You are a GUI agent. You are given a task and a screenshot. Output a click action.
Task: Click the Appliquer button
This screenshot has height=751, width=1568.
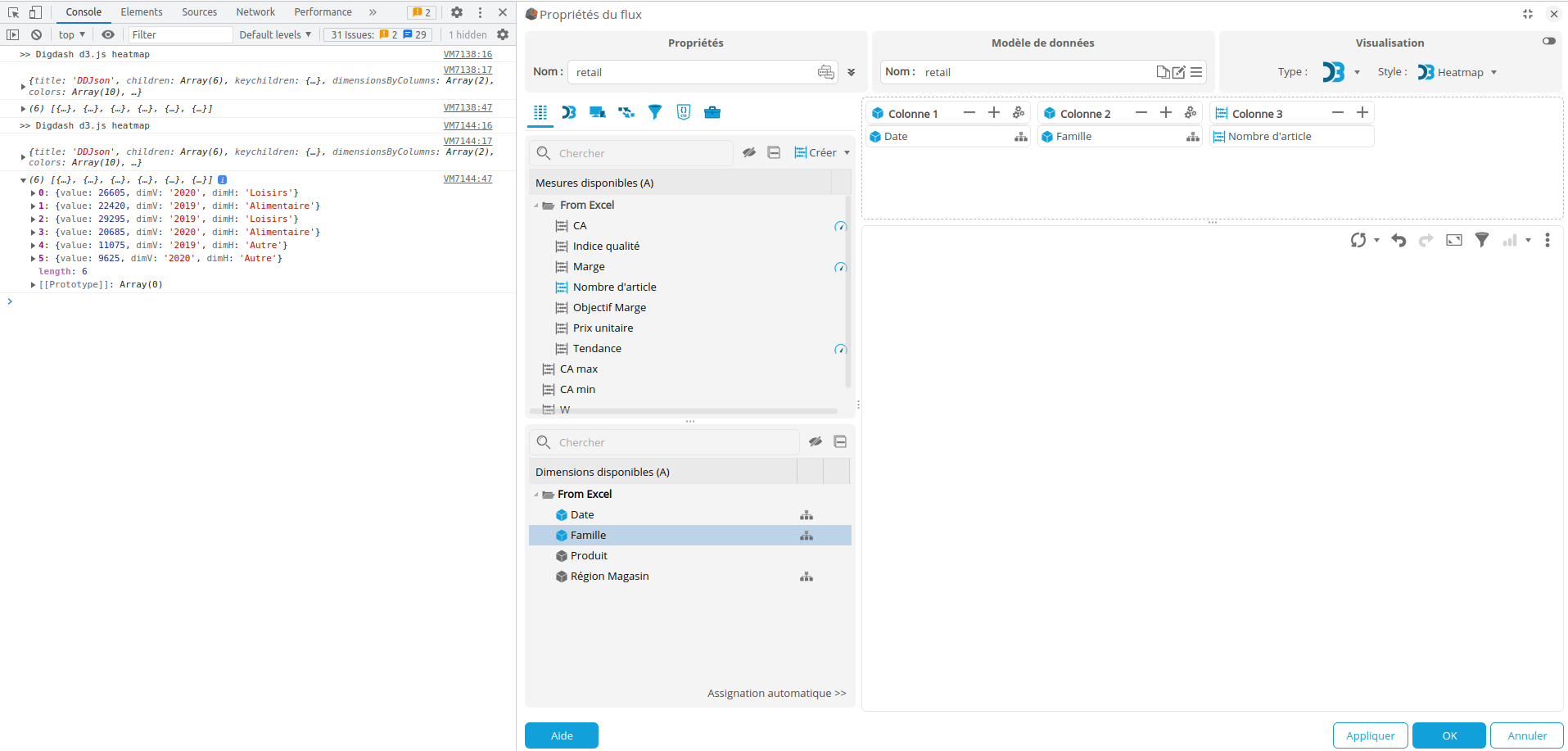1370,735
